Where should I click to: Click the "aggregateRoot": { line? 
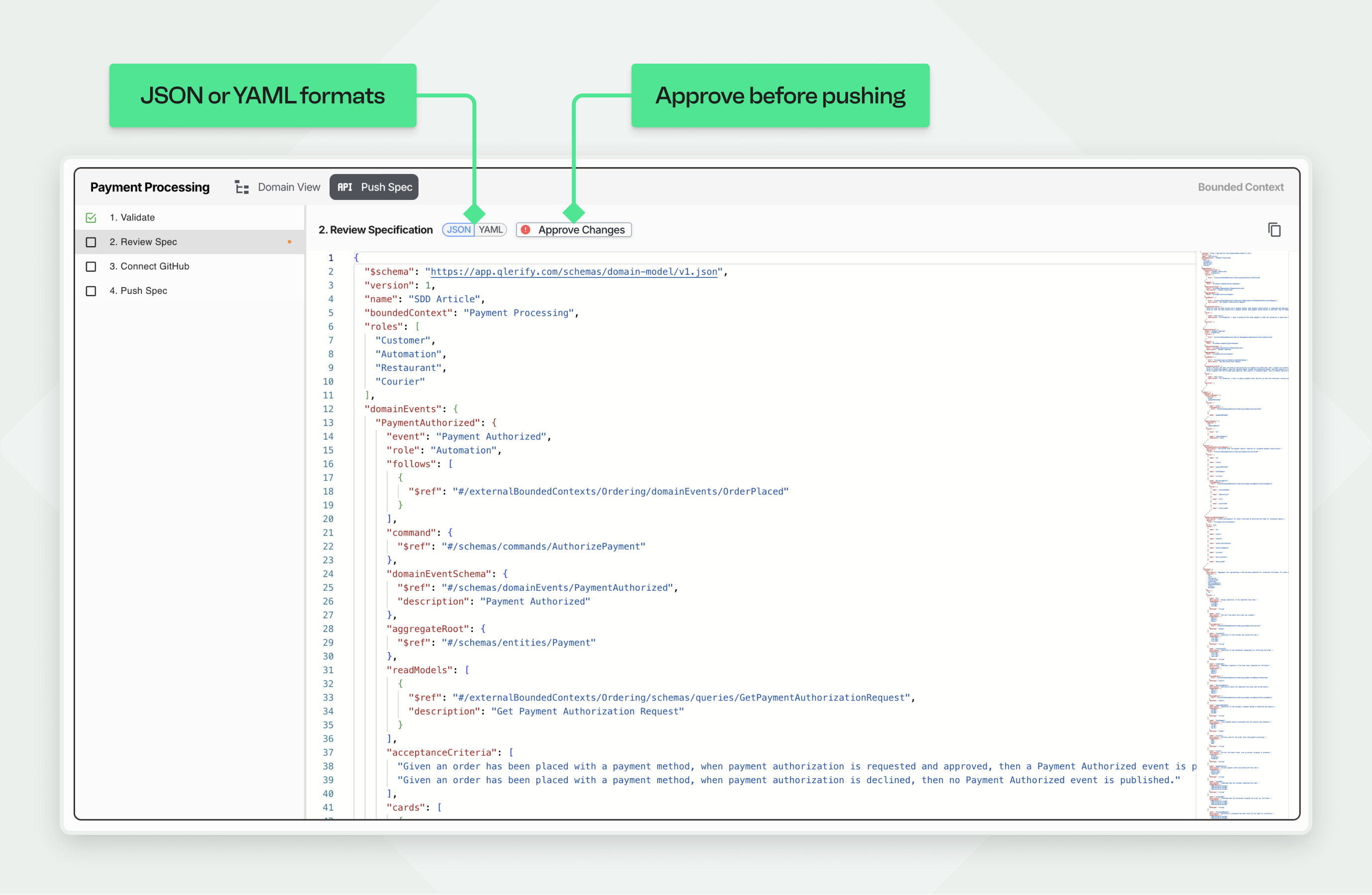pos(436,628)
